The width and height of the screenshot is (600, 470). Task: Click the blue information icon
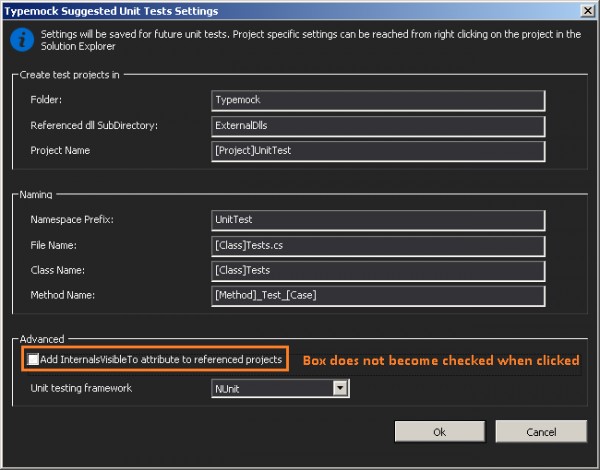click(x=22, y=40)
